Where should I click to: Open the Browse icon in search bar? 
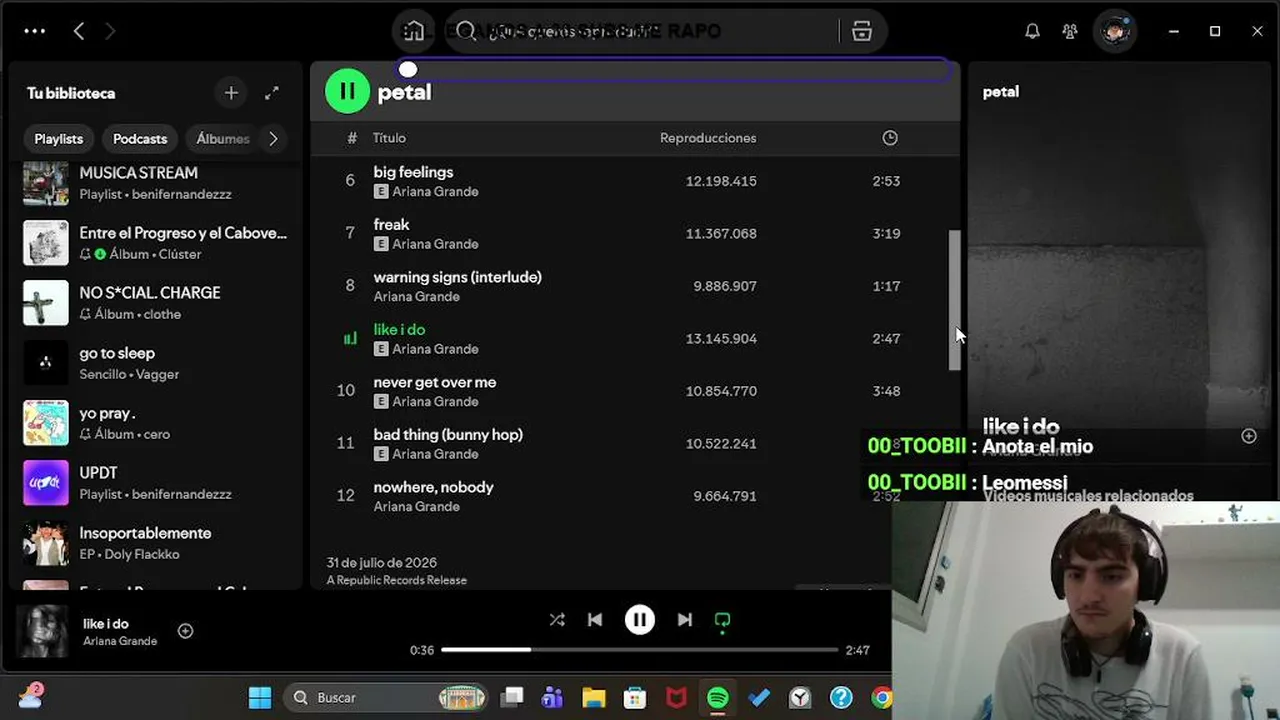[x=862, y=31]
